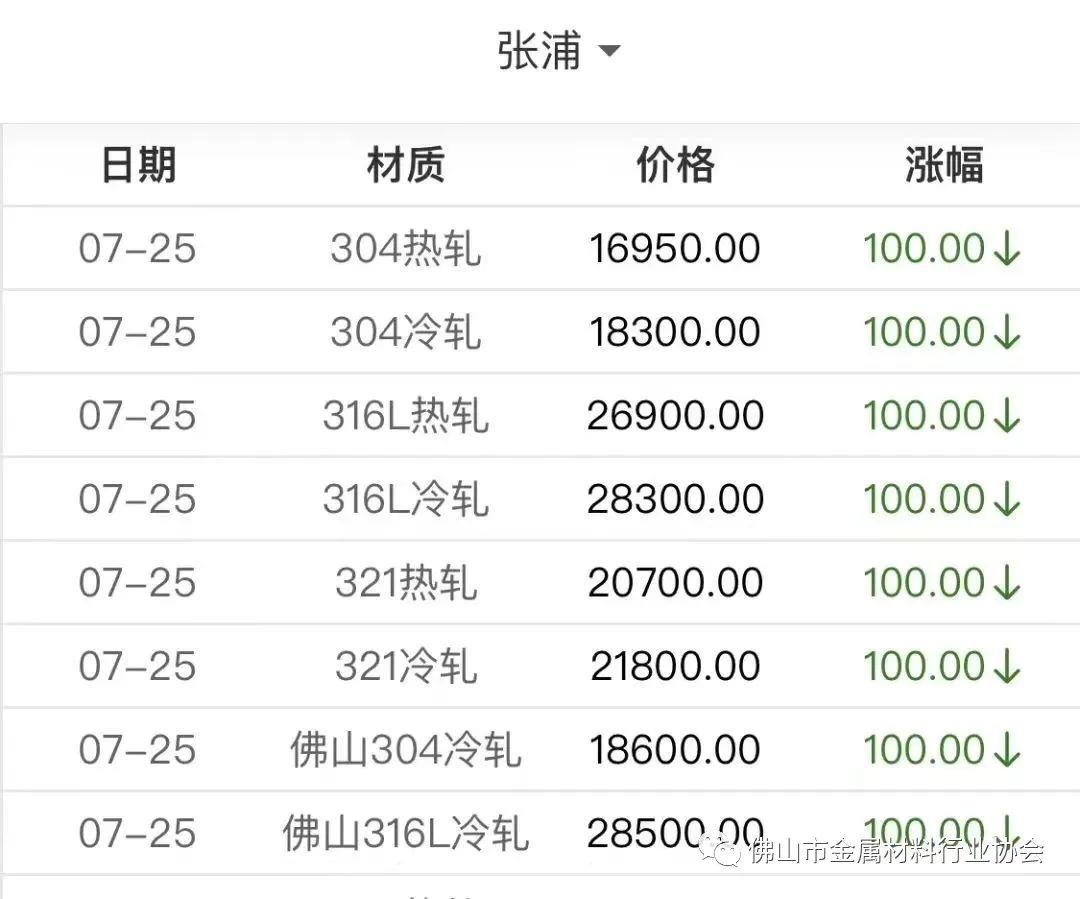Click the dropdown arrow beside 张浦
Viewport: 1080px width, 899px height.
[x=610, y=51]
